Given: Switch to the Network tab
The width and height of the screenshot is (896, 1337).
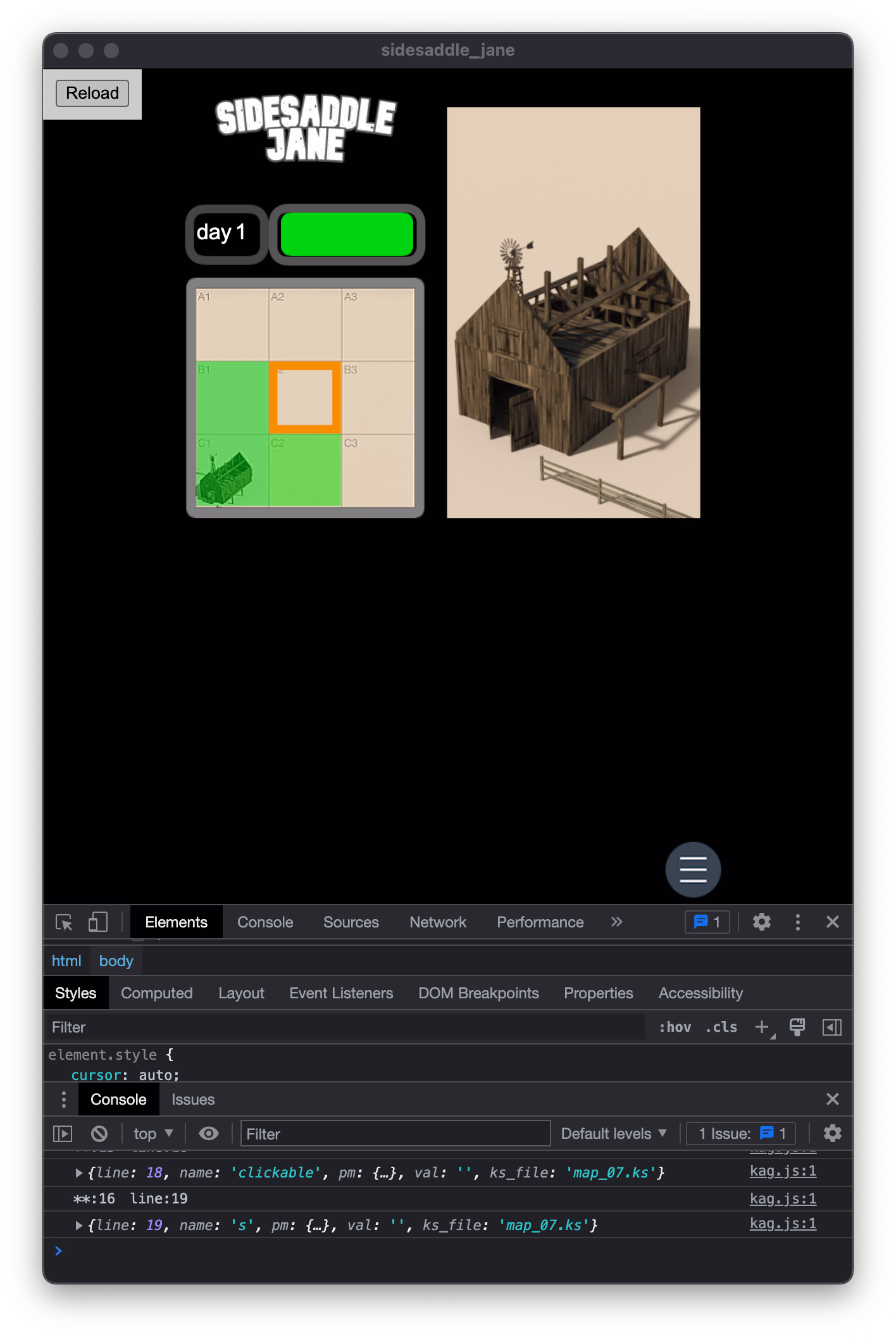Looking at the screenshot, I should (x=438, y=922).
